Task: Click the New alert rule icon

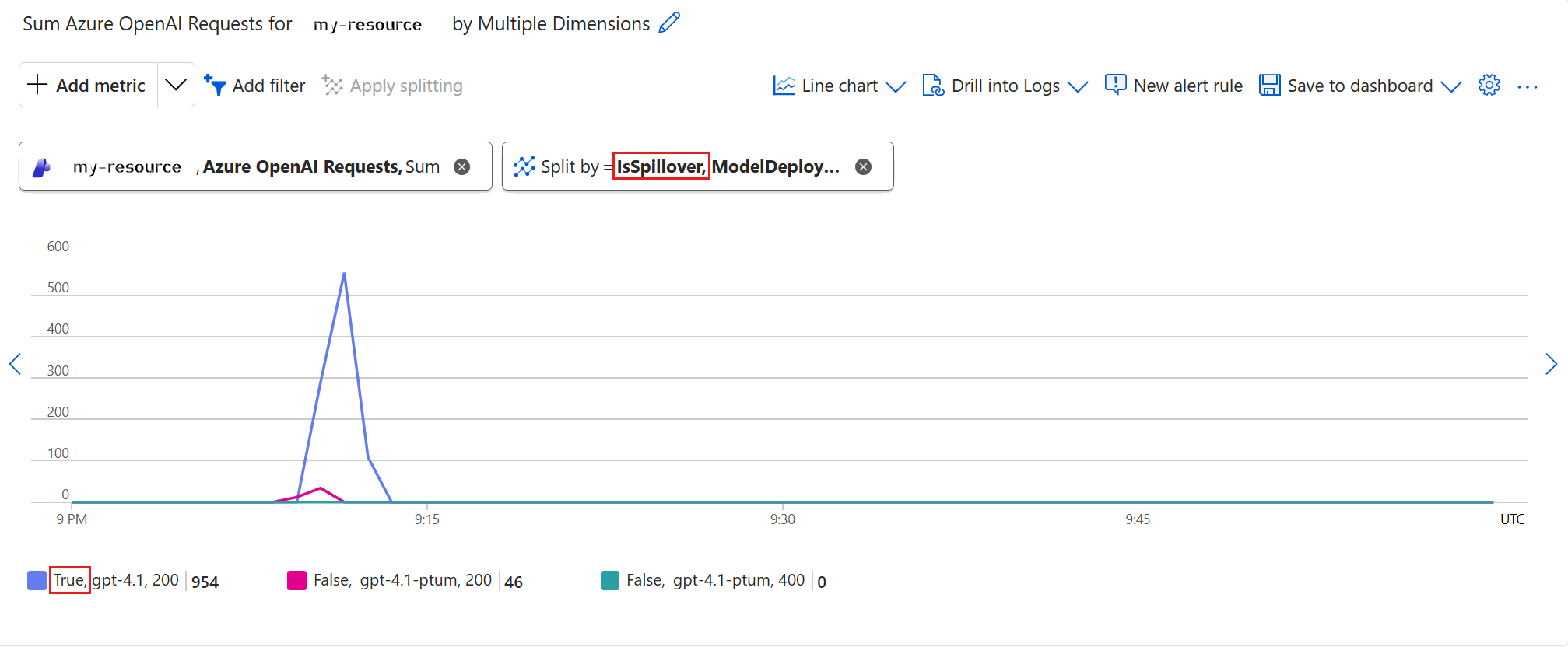Action: (1115, 85)
